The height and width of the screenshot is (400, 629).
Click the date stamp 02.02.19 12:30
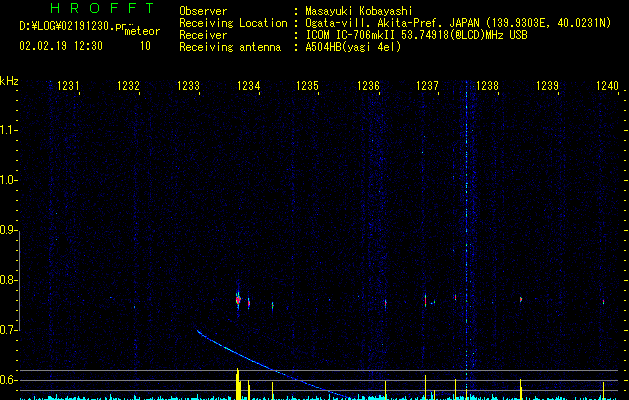61,46
